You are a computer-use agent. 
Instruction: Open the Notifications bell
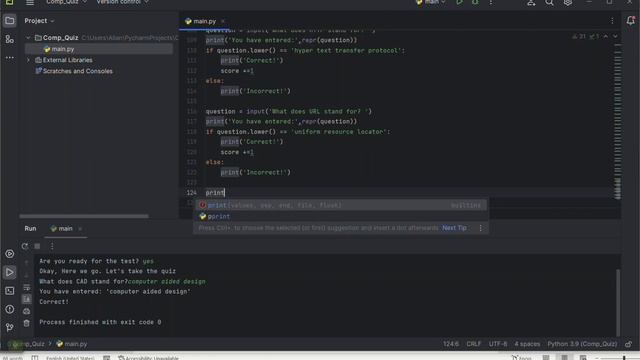point(630,20)
